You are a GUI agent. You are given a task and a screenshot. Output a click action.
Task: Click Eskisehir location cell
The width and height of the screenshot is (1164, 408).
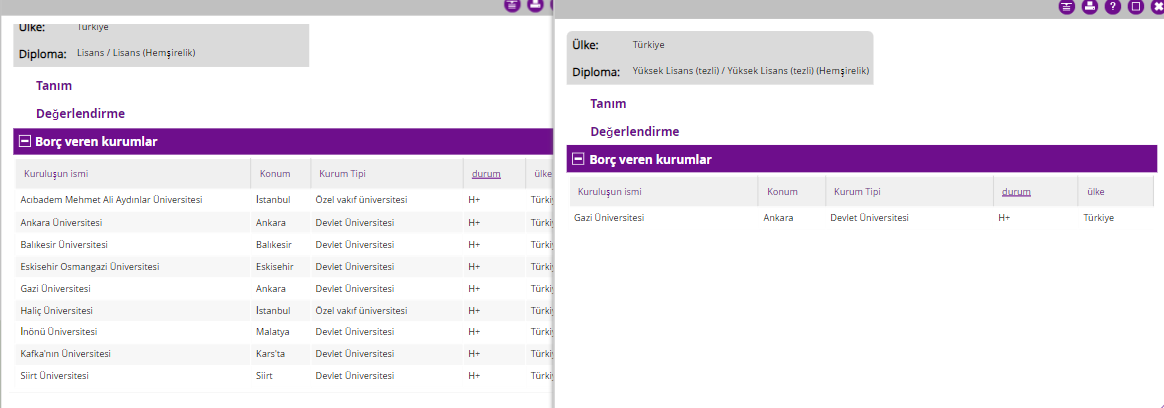pyautogui.click(x=275, y=266)
